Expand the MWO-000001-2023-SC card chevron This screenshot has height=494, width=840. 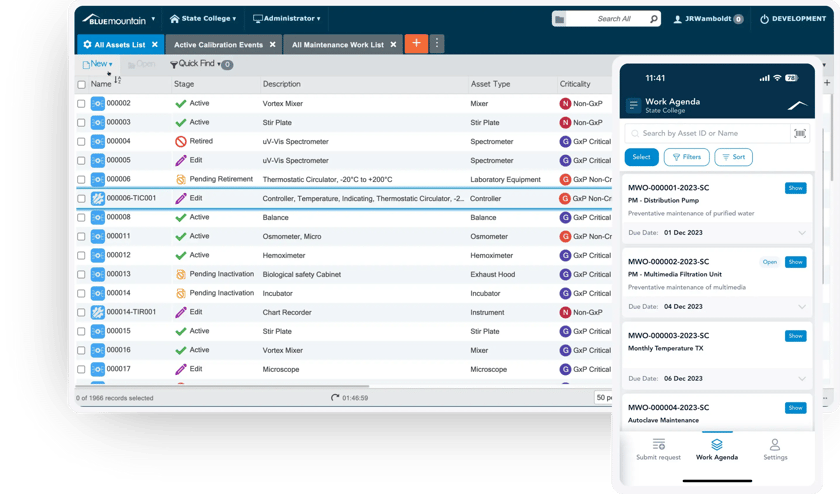[801, 233]
